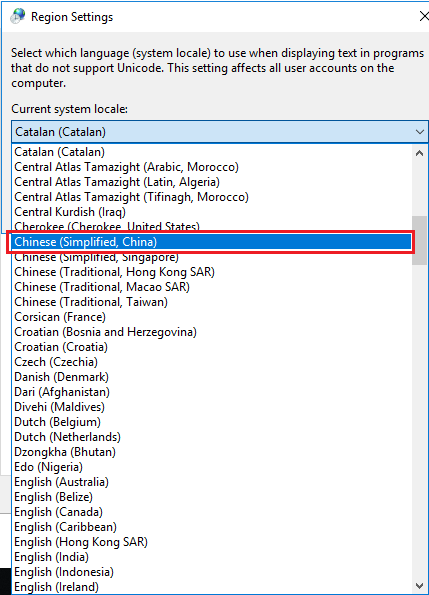429x595 pixels.
Task: Click the locale list scrollbar thumb
Action: click(x=420, y=240)
